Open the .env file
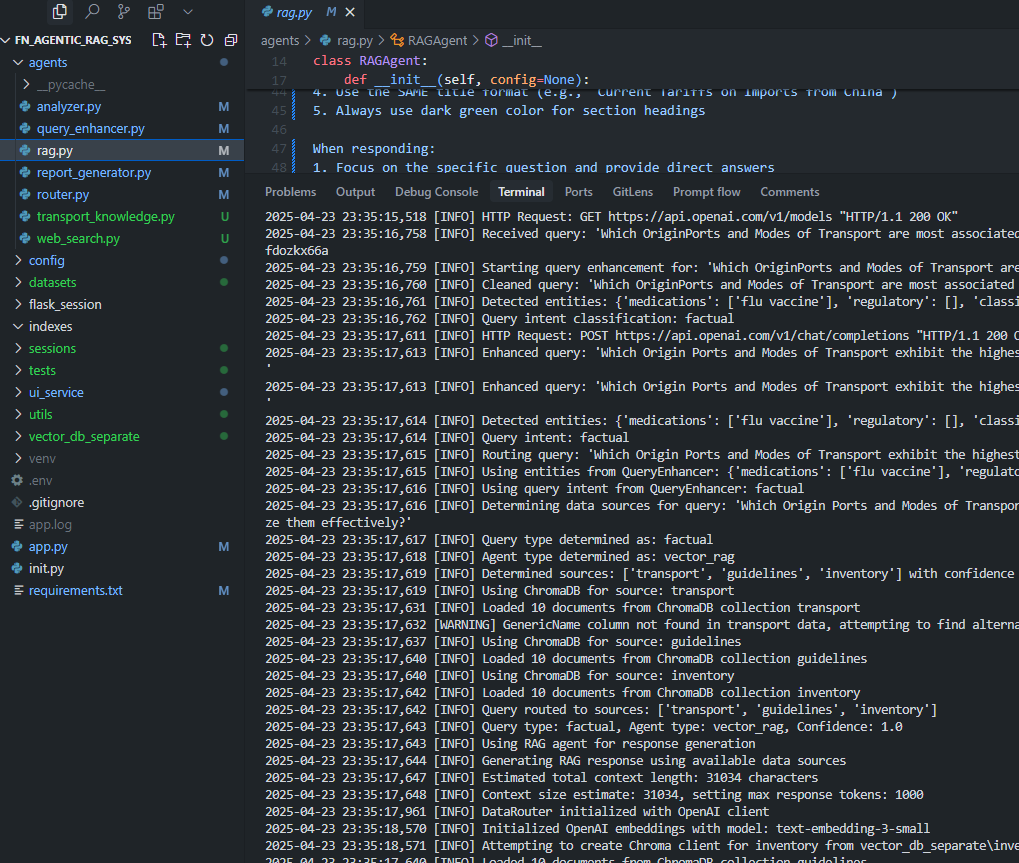 (x=40, y=481)
